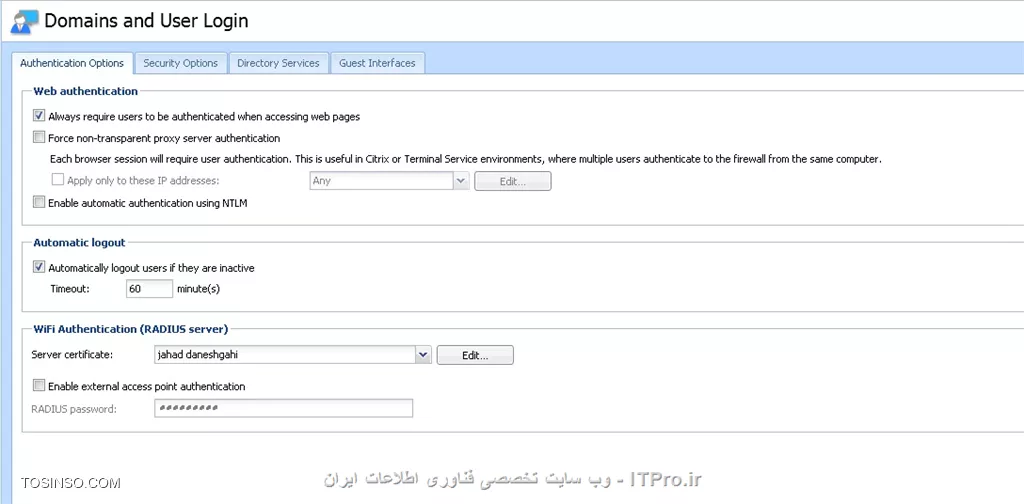The image size is (1024, 504).
Task: Click Edit button next to Server certificate
Action: pyautogui.click(x=475, y=355)
